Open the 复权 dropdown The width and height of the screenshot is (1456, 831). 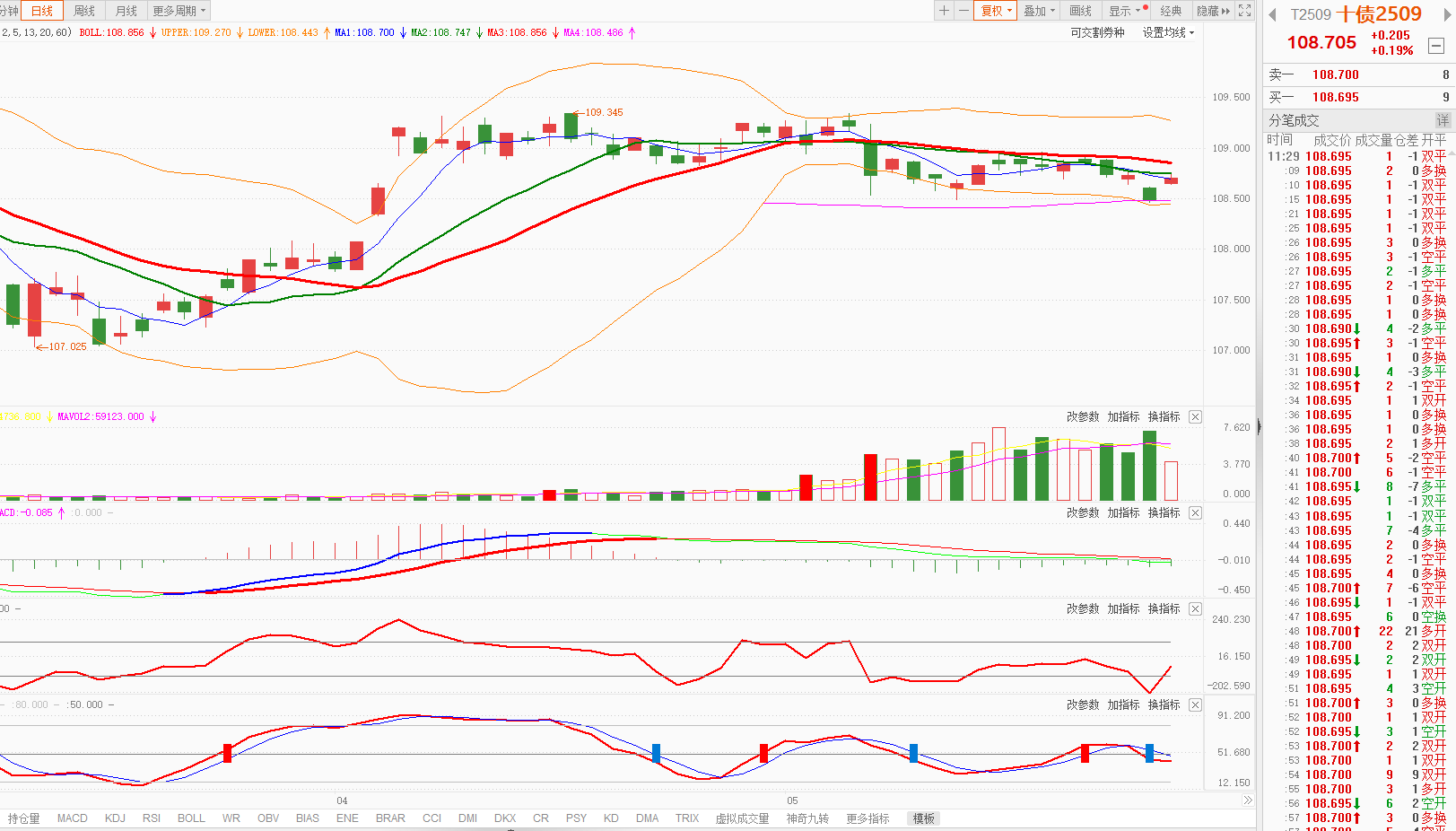(x=996, y=11)
